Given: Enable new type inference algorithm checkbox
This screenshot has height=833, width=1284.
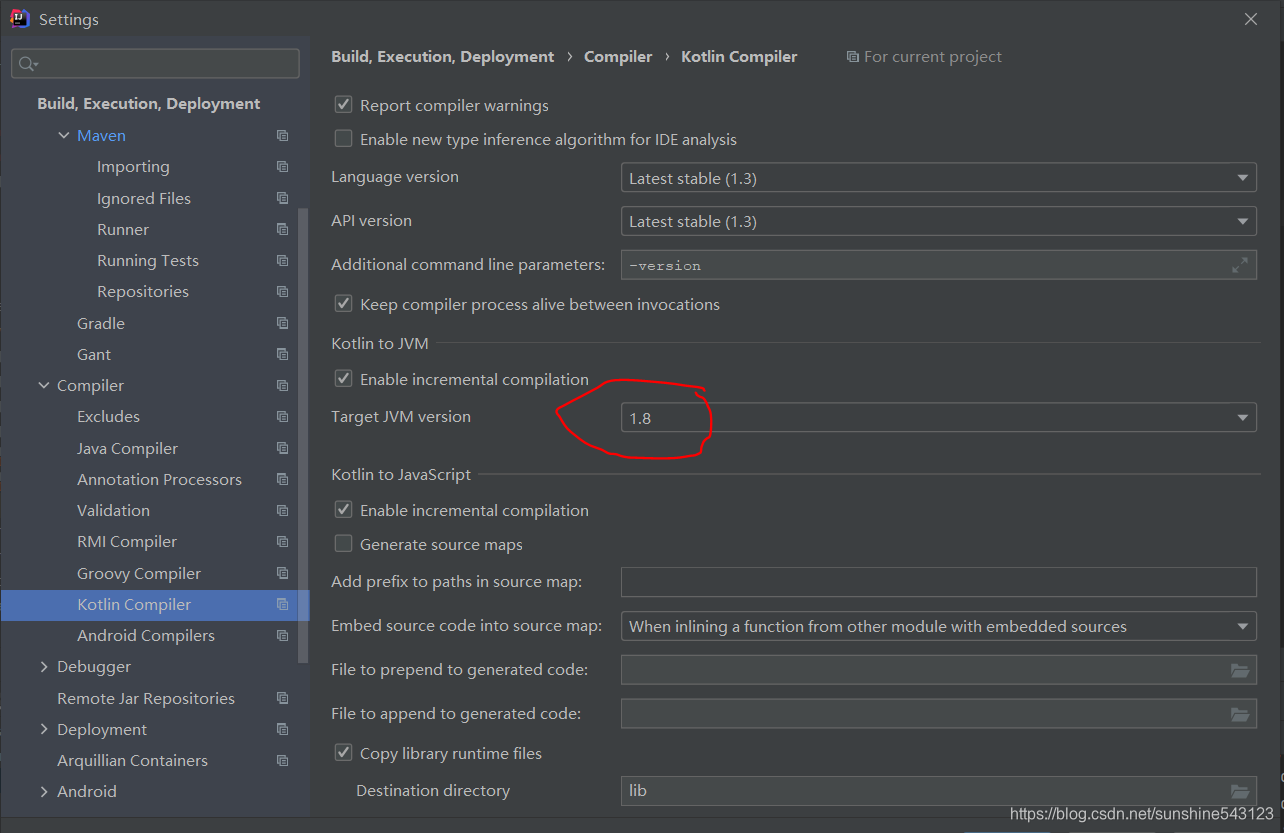Looking at the screenshot, I should coord(344,139).
